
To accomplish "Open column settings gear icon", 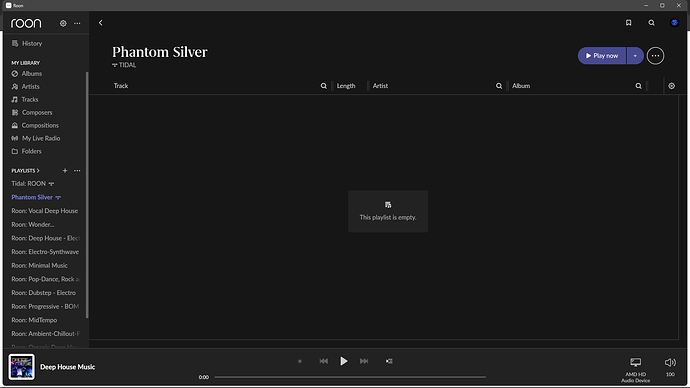I will 672,86.
